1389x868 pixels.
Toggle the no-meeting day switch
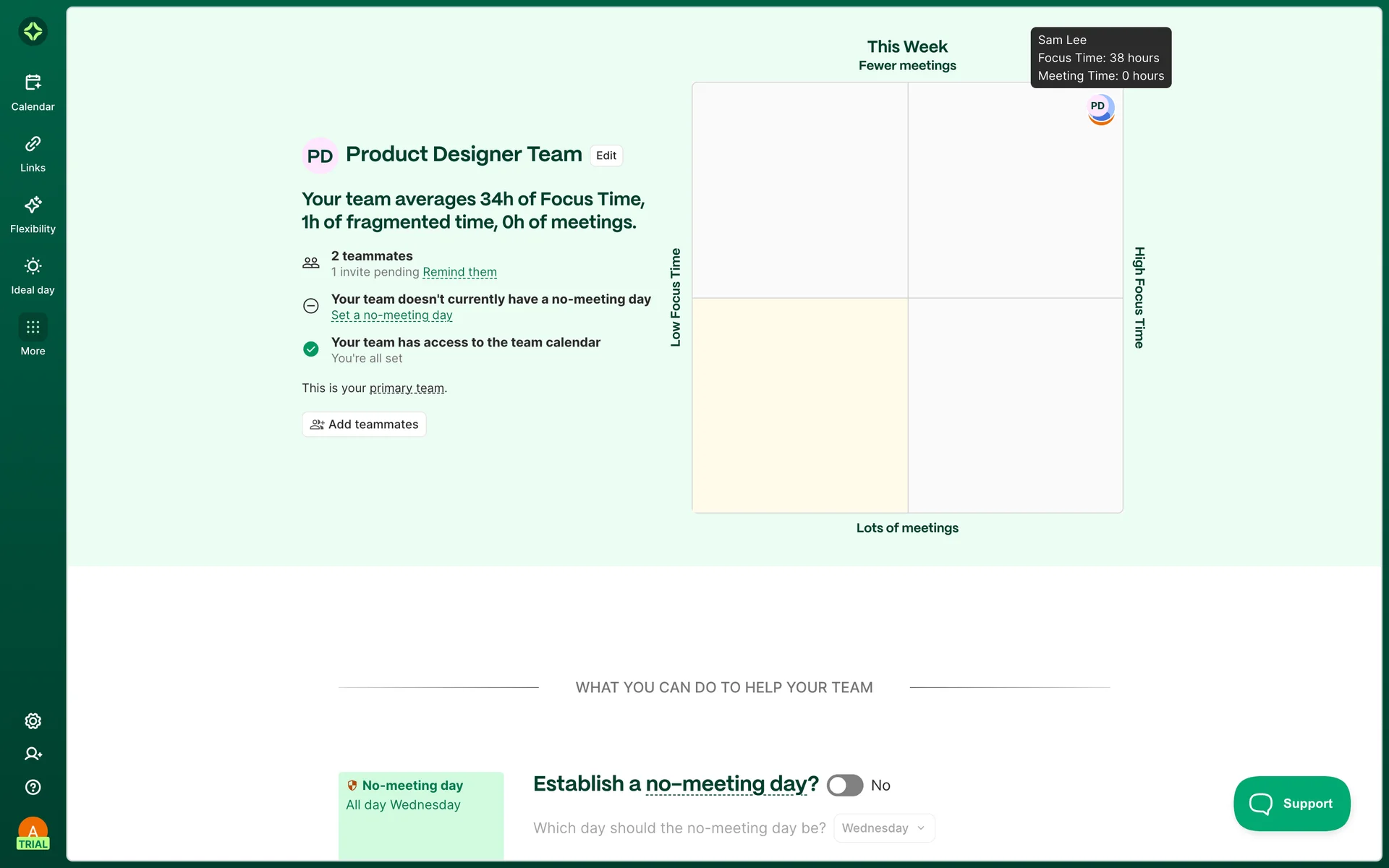pyautogui.click(x=844, y=785)
